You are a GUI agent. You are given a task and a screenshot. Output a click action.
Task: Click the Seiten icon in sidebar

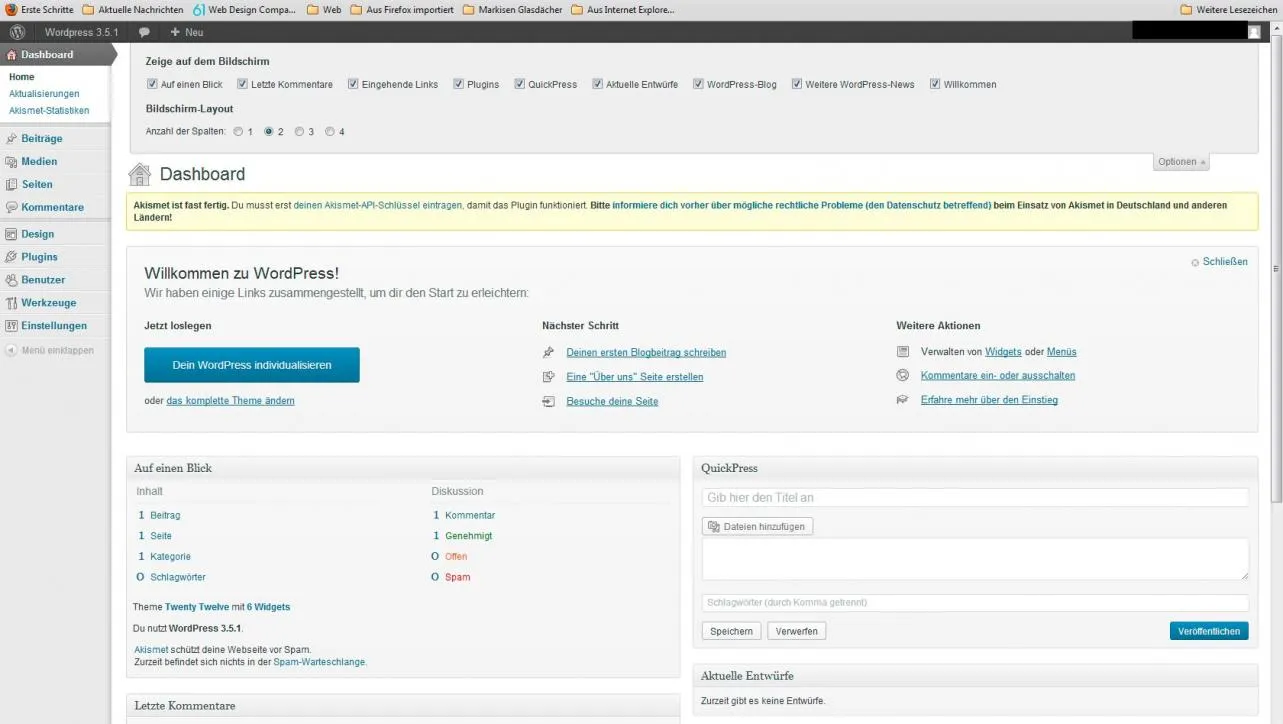pos(11,184)
